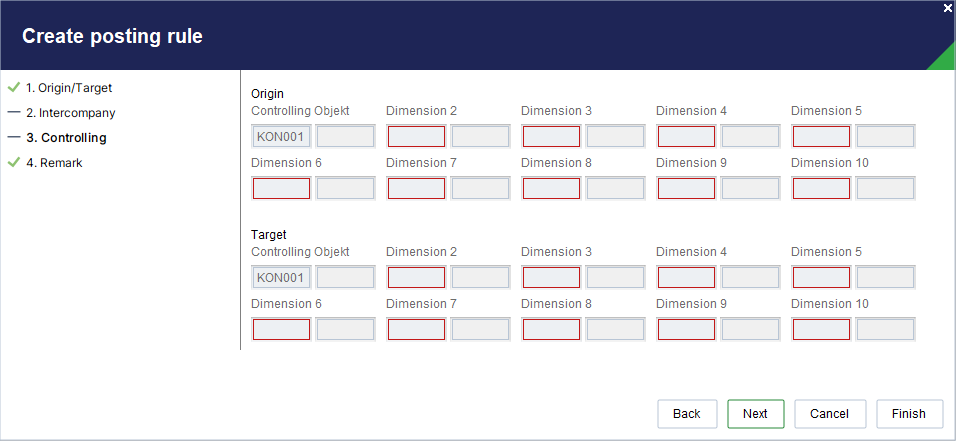
Task: Select Target Dimension 9 code field
Action: pyautogui.click(x=687, y=329)
